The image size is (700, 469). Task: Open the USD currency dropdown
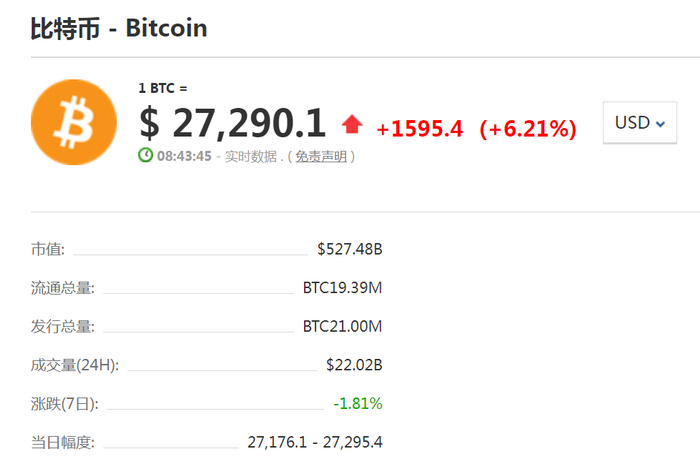click(640, 123)
